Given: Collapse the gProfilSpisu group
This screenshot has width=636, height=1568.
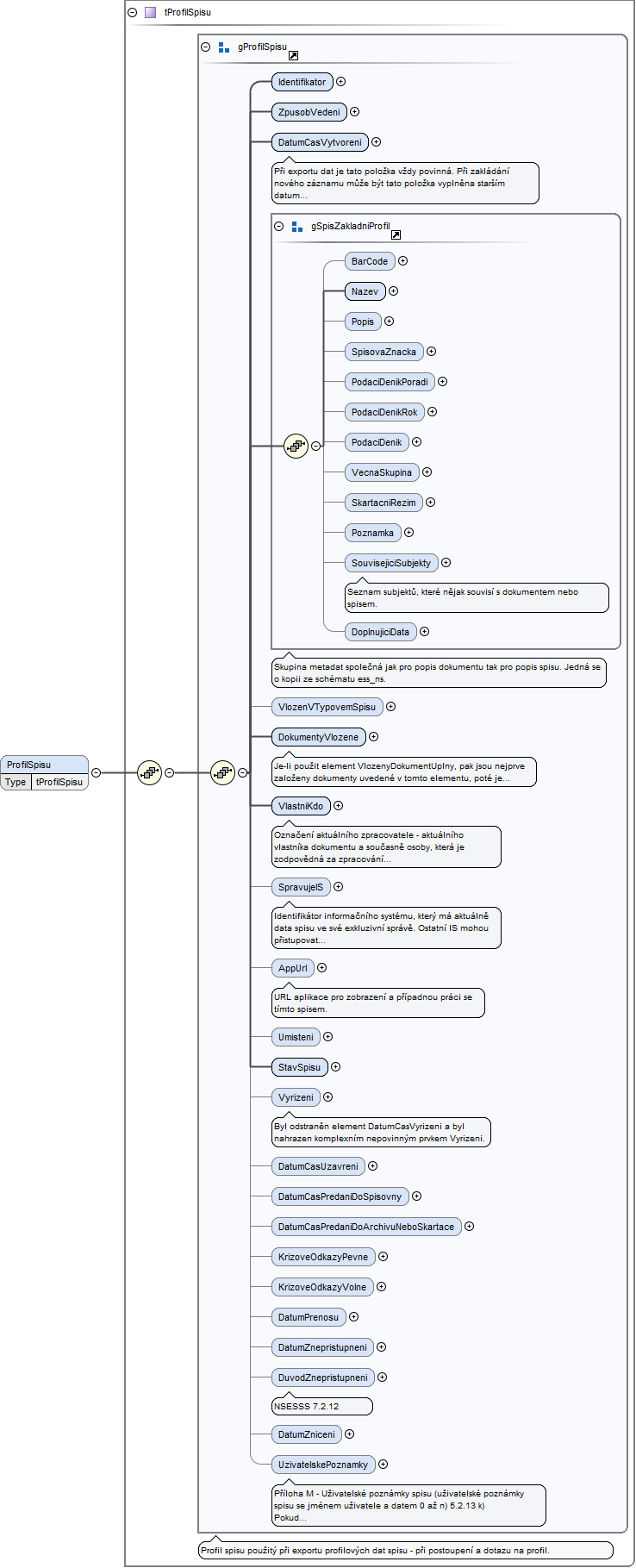Looking at the screenshot, I should click(205, 47).
